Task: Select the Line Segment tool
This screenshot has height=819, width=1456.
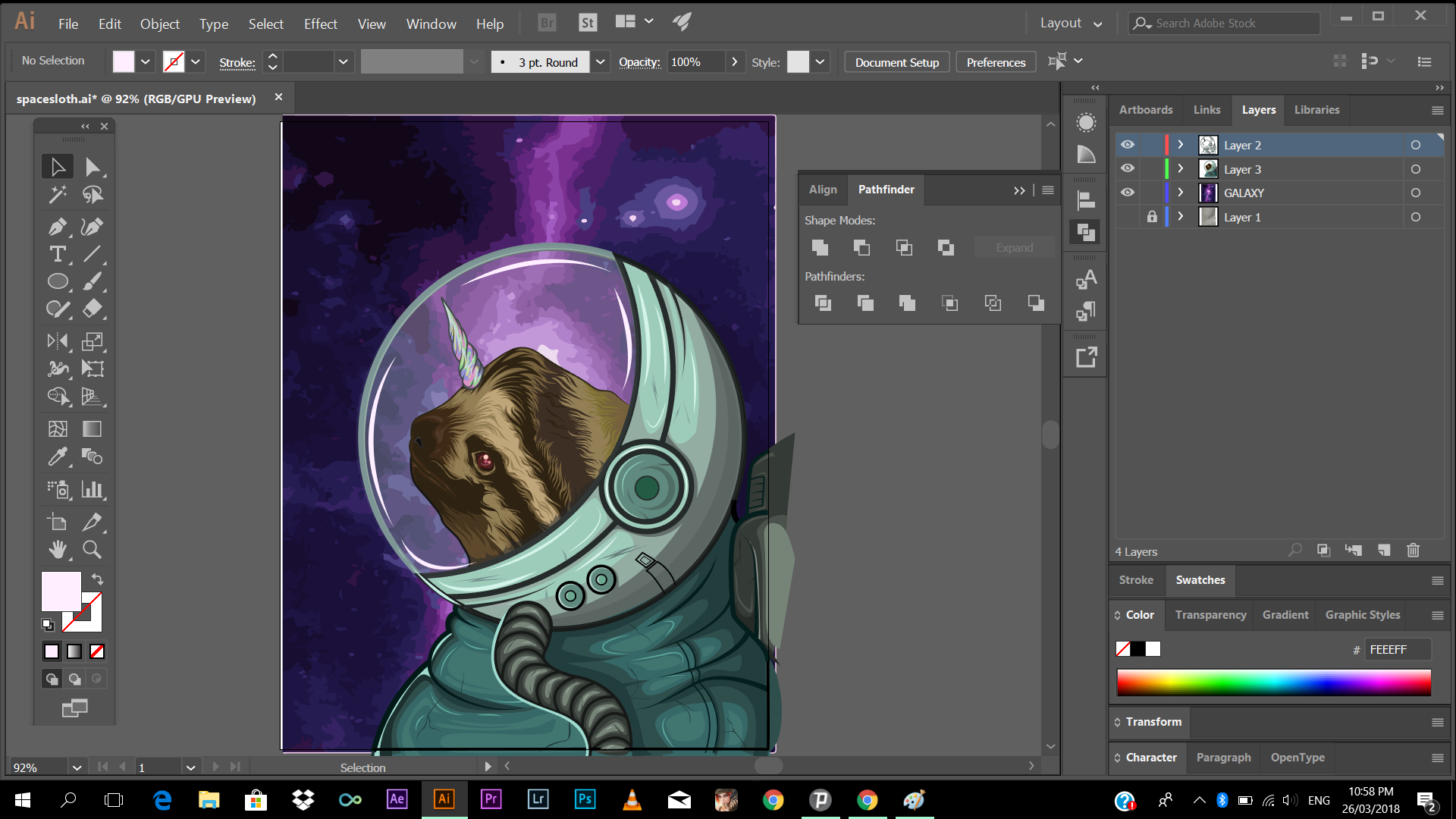Action: (93, 254)
